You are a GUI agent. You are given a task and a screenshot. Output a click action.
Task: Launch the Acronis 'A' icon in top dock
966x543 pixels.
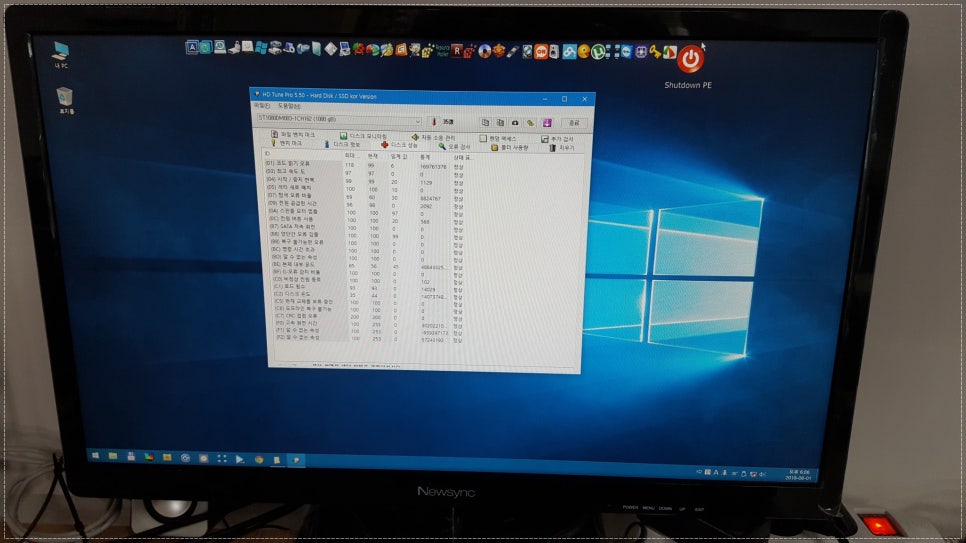point(192,47)
